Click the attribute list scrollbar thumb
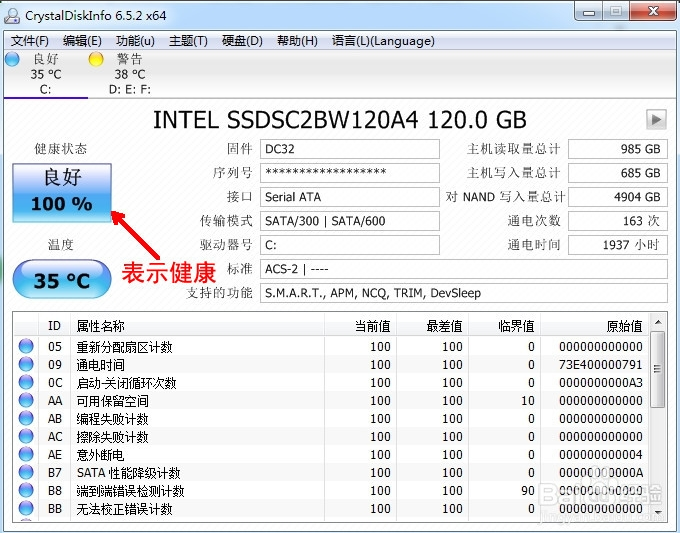Screen dimensions: 680x533 point(658,370)
